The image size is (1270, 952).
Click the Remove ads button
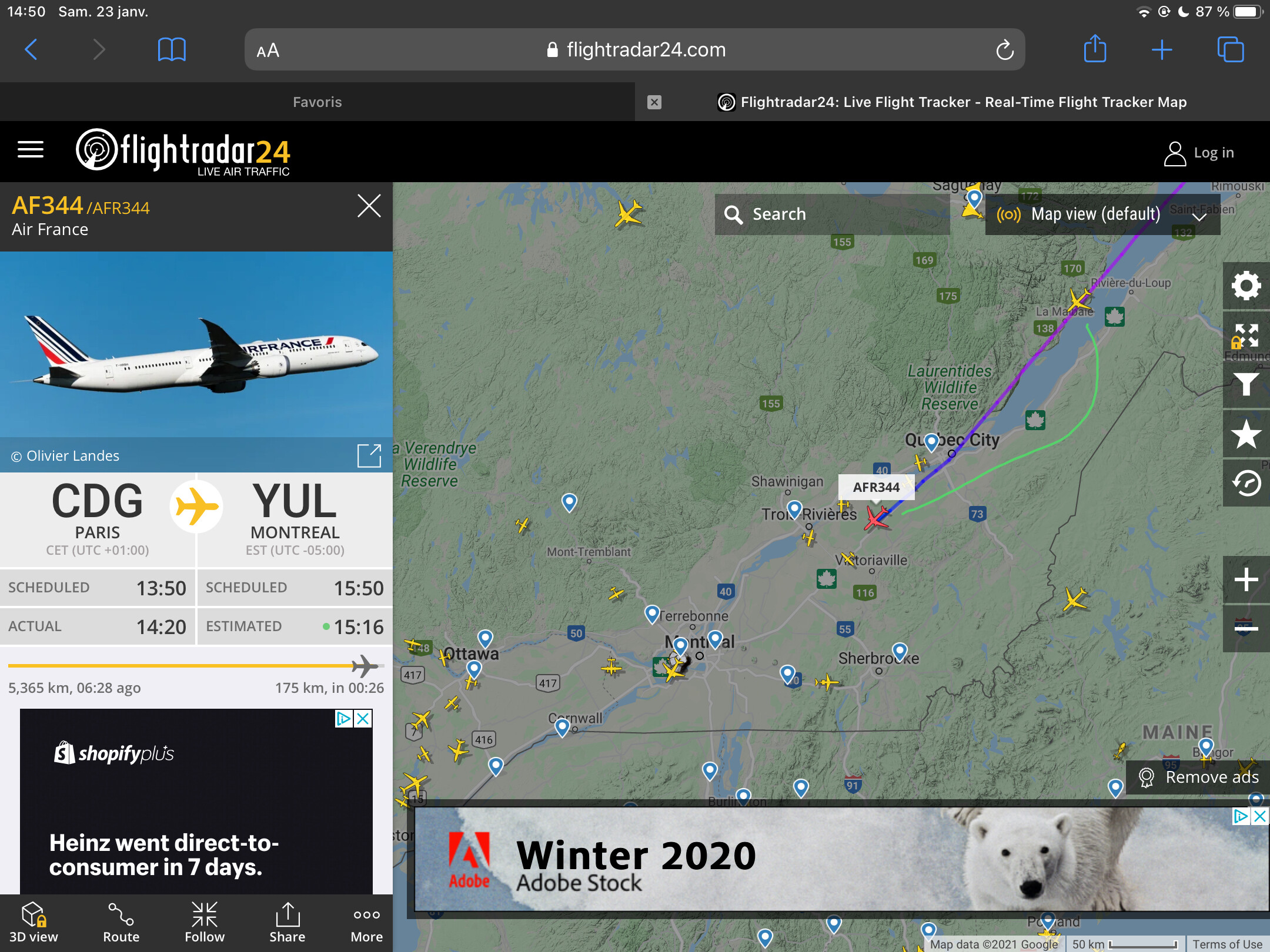[1198, 777]
